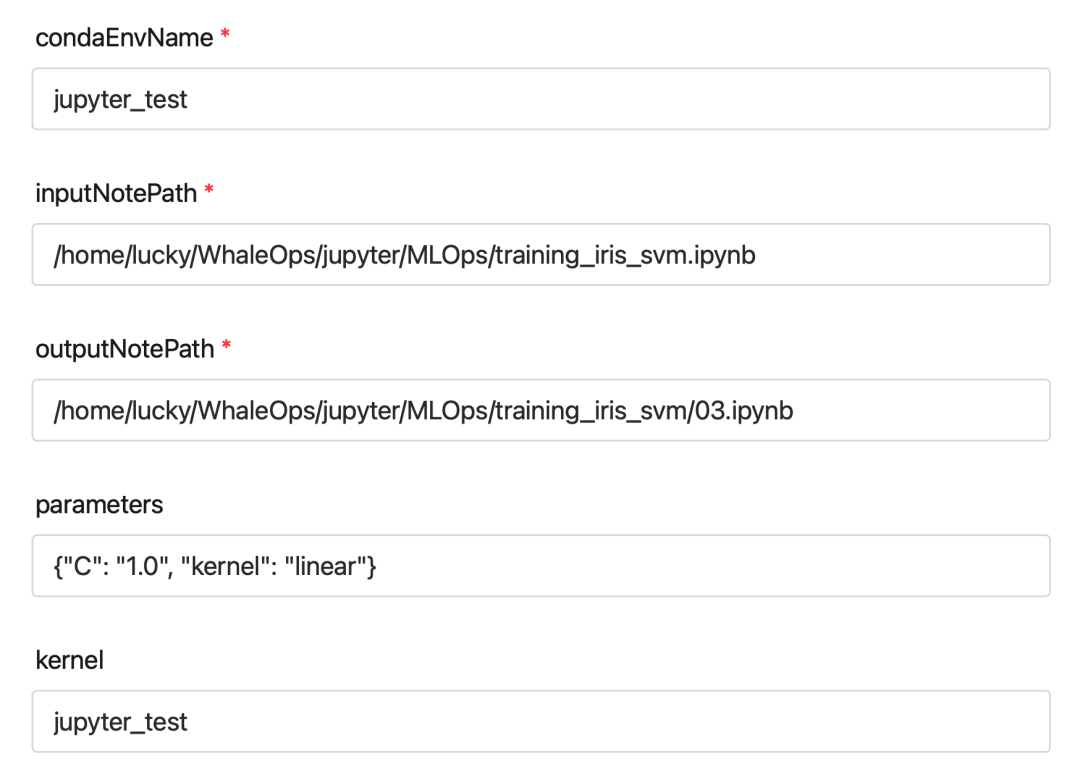This screenshot has width=1080, height=772.
Task: Click the required marker beside outputNotePath
Action: click(226, 347)
